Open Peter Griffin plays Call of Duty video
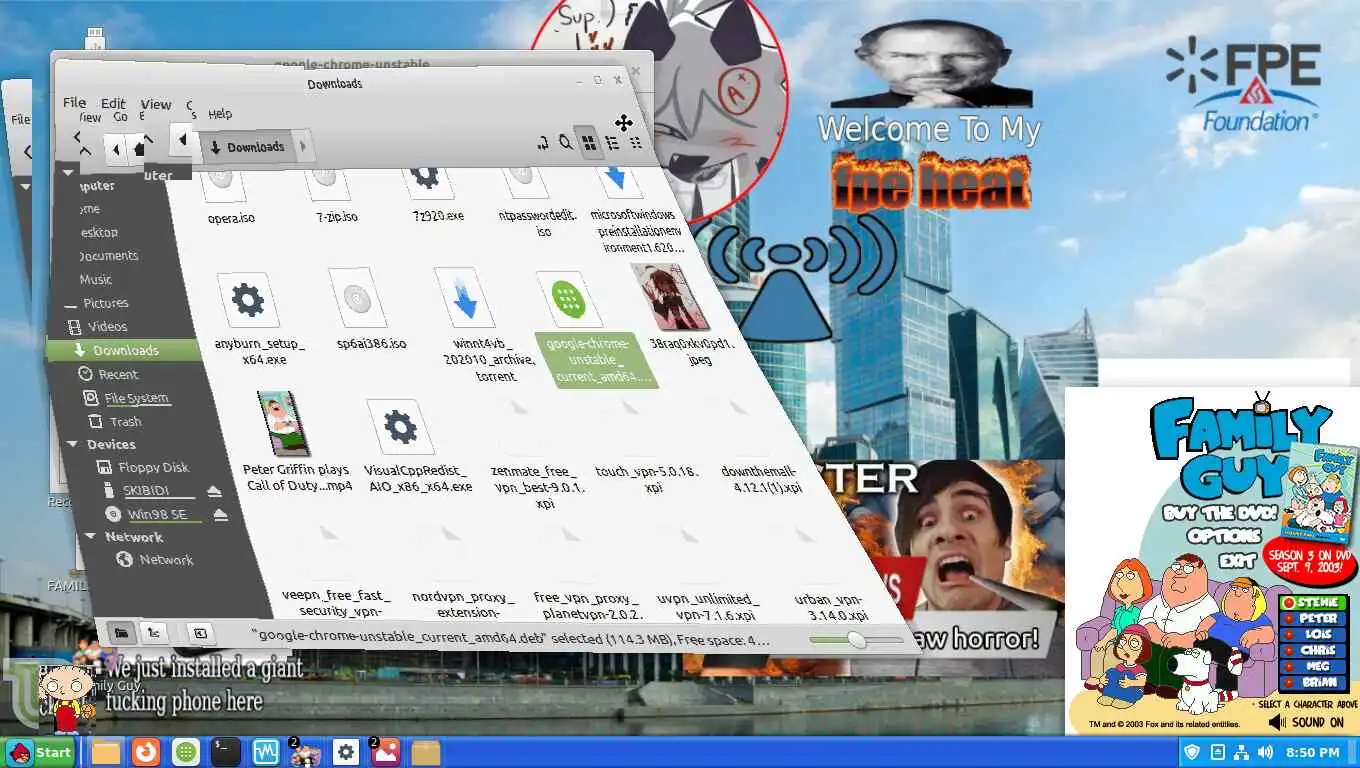The width and height of the screenshot is (1360, 768). pyautogui.click(x=282, y=424)
